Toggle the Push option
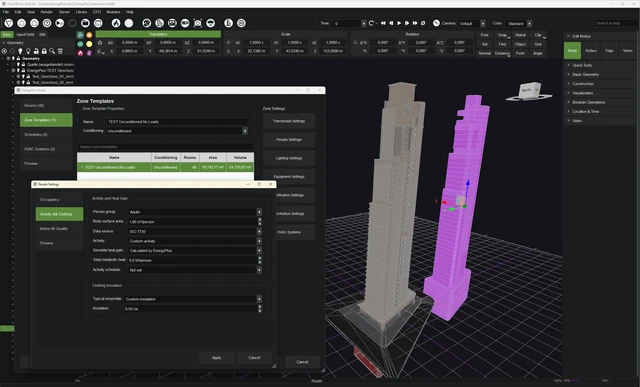Viewport: 640px width, 387px height. pos(520,53)
